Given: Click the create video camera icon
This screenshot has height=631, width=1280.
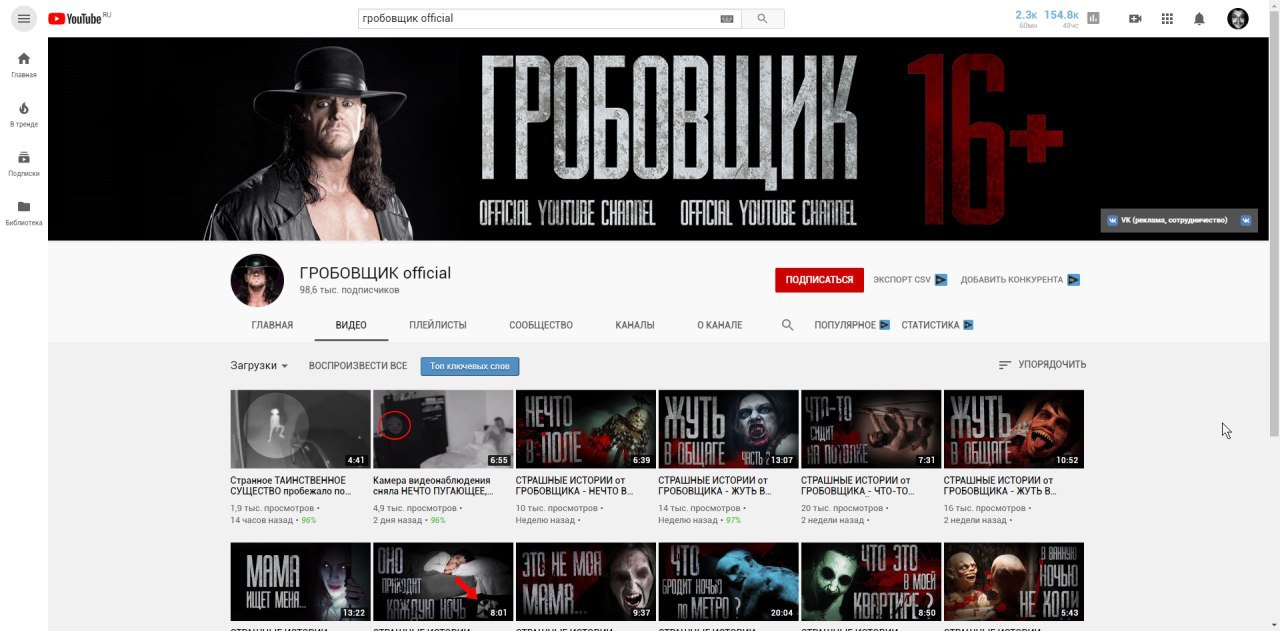Looking at the screenshot, I should (x=1135, y=18).
